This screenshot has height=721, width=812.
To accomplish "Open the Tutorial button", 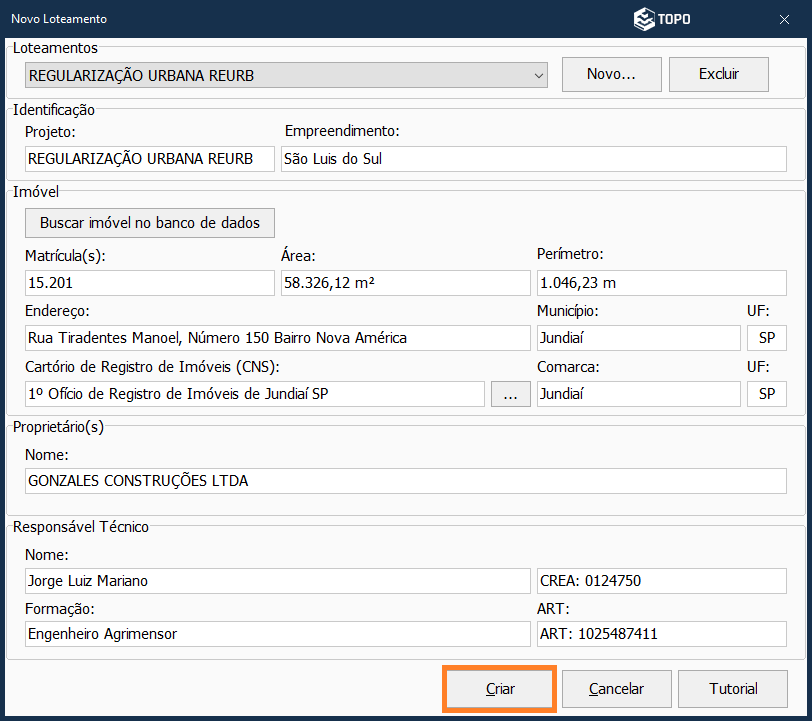I will coord(733,689).
